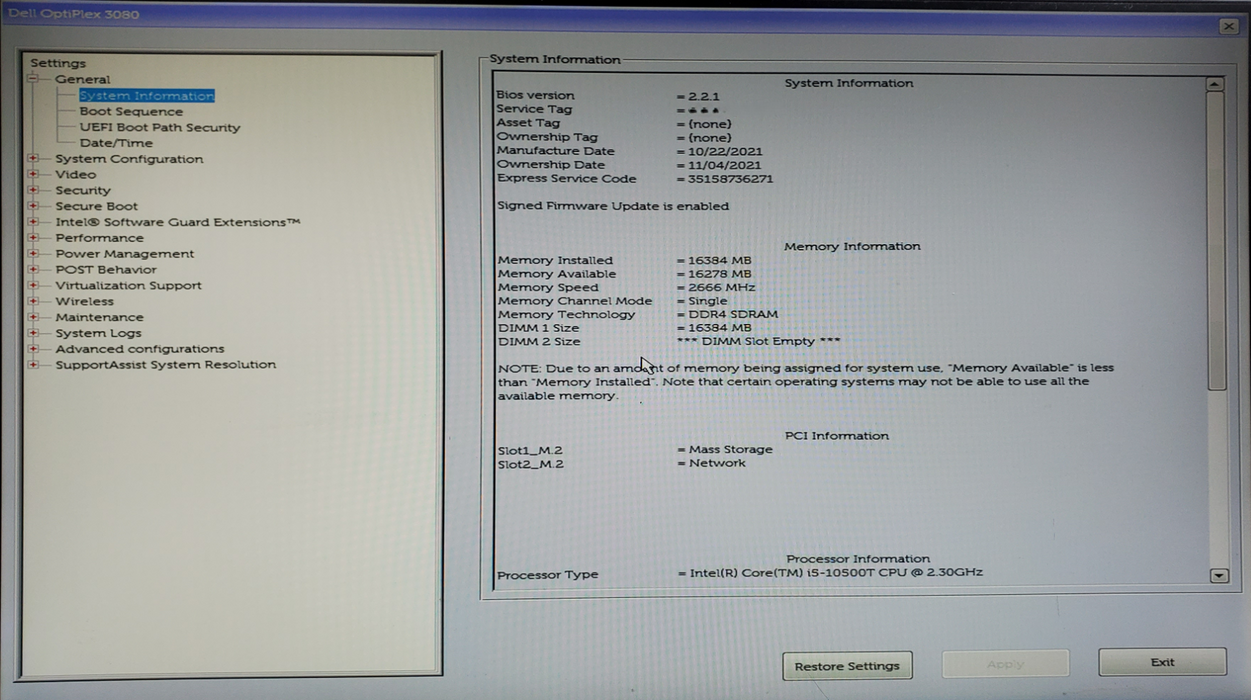Expand the POST Behavior node
The height and width of the screenshot is (700, 1251).
click(33, 269)
